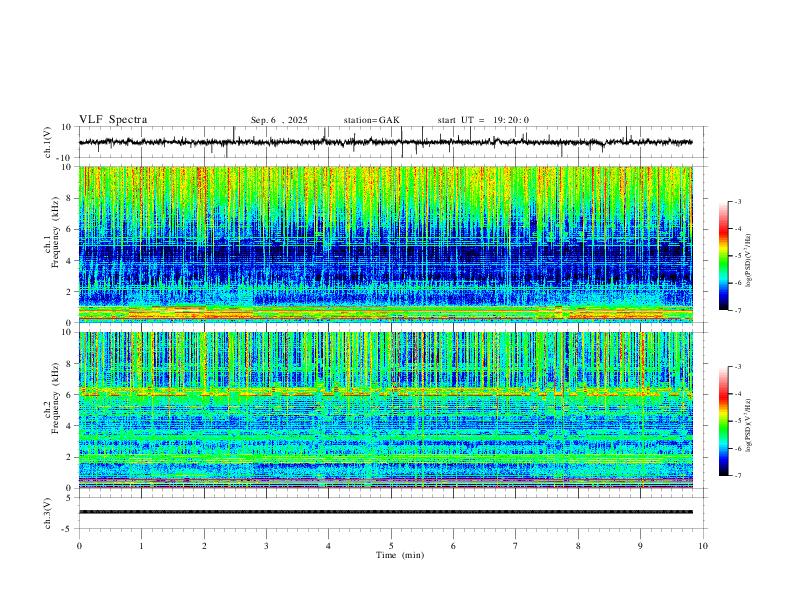The height and width of the screenshot is (612, 792).
Task: Click the ch.2 Frequency (kHz) axis label
Action: click(x=52, y=397)
